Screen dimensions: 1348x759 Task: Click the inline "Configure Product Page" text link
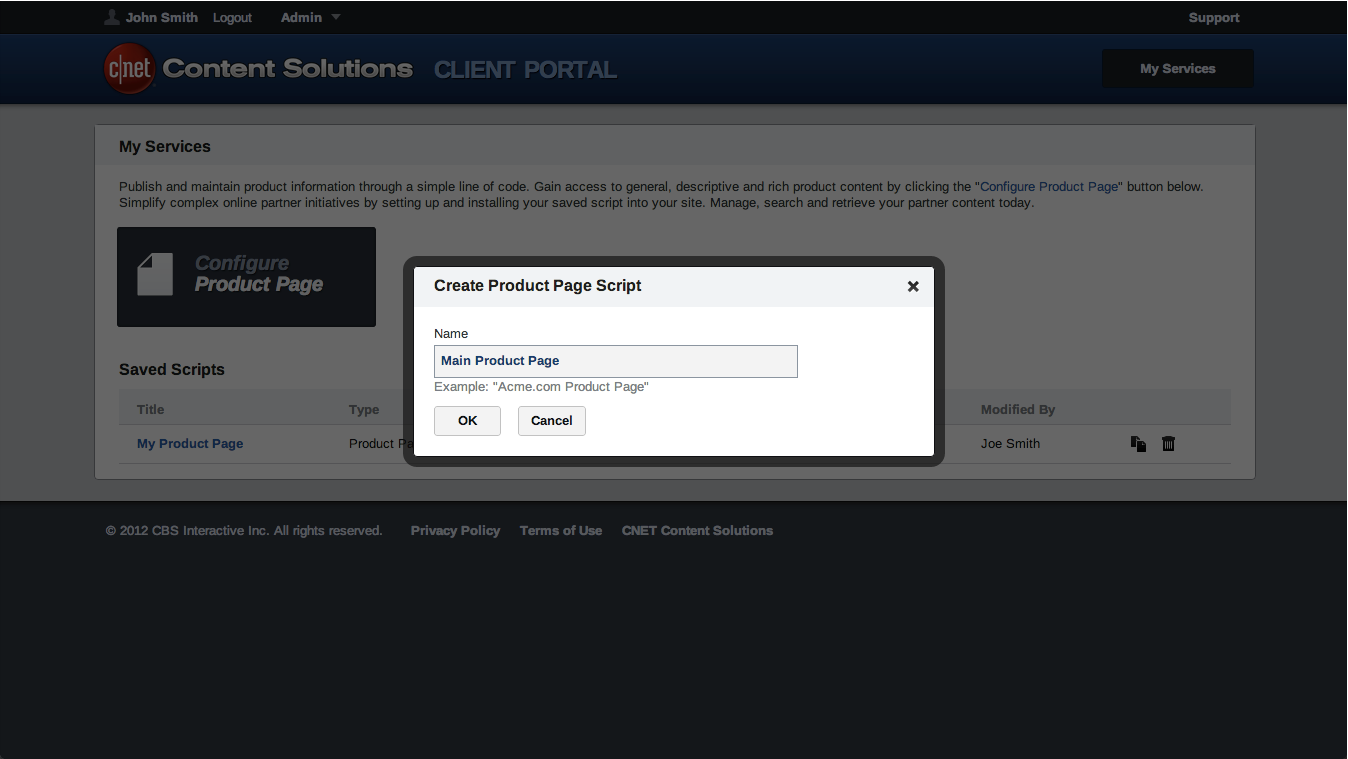click(1049, 187)
